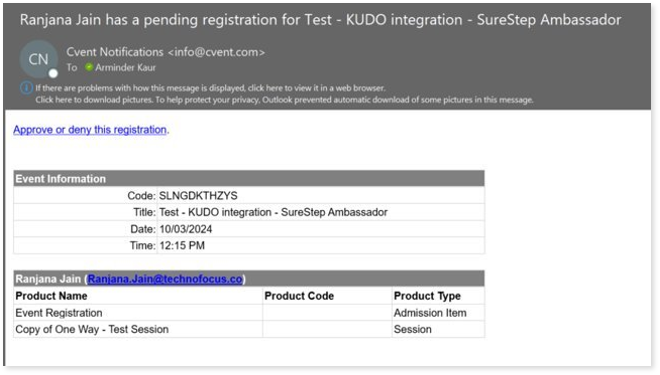This screenshot has height=375, width=660.
Task: Click the Product Name column header
Action: [x=51, y=296]
